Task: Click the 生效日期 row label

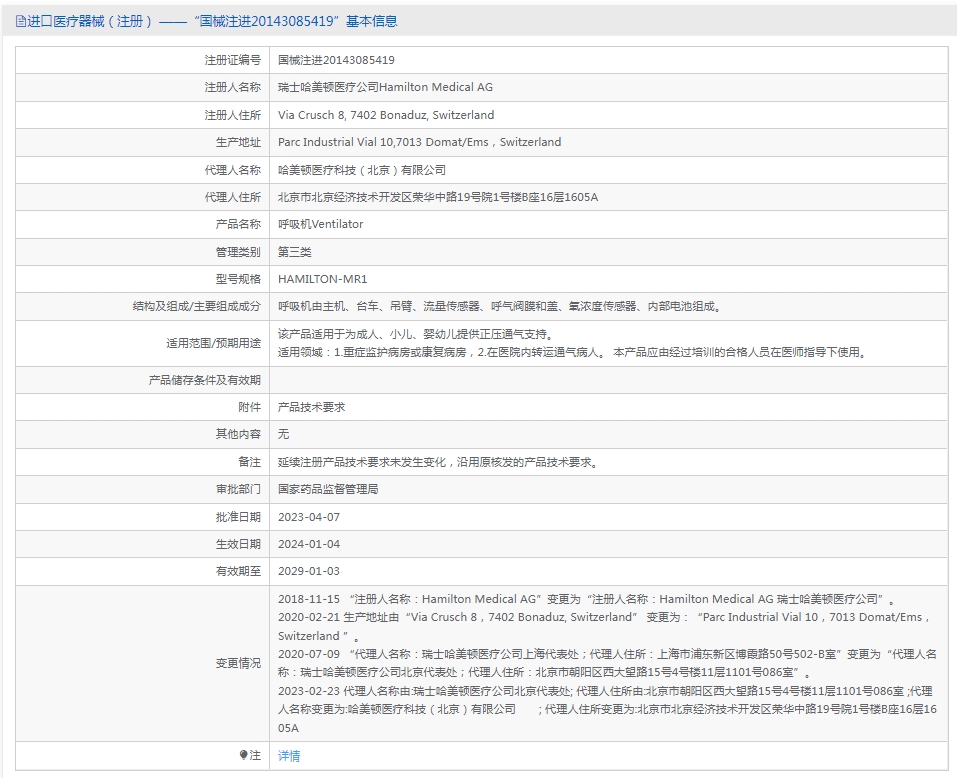Action: pos(238,544)
